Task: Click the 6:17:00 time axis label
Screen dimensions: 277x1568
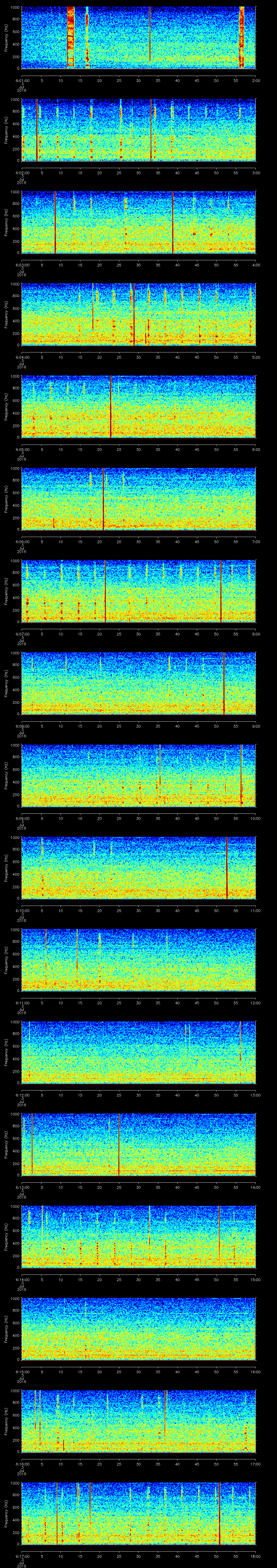Action: point(22,1556)
